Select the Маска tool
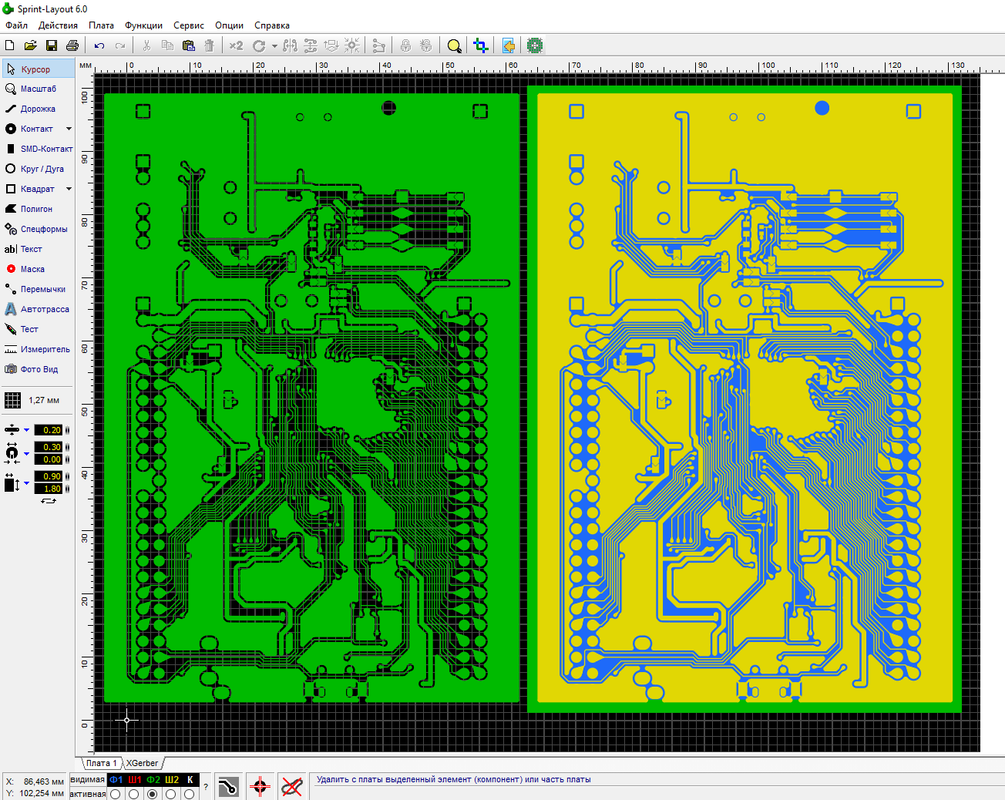The image size is (1005, 800). (x=38, y=269)
